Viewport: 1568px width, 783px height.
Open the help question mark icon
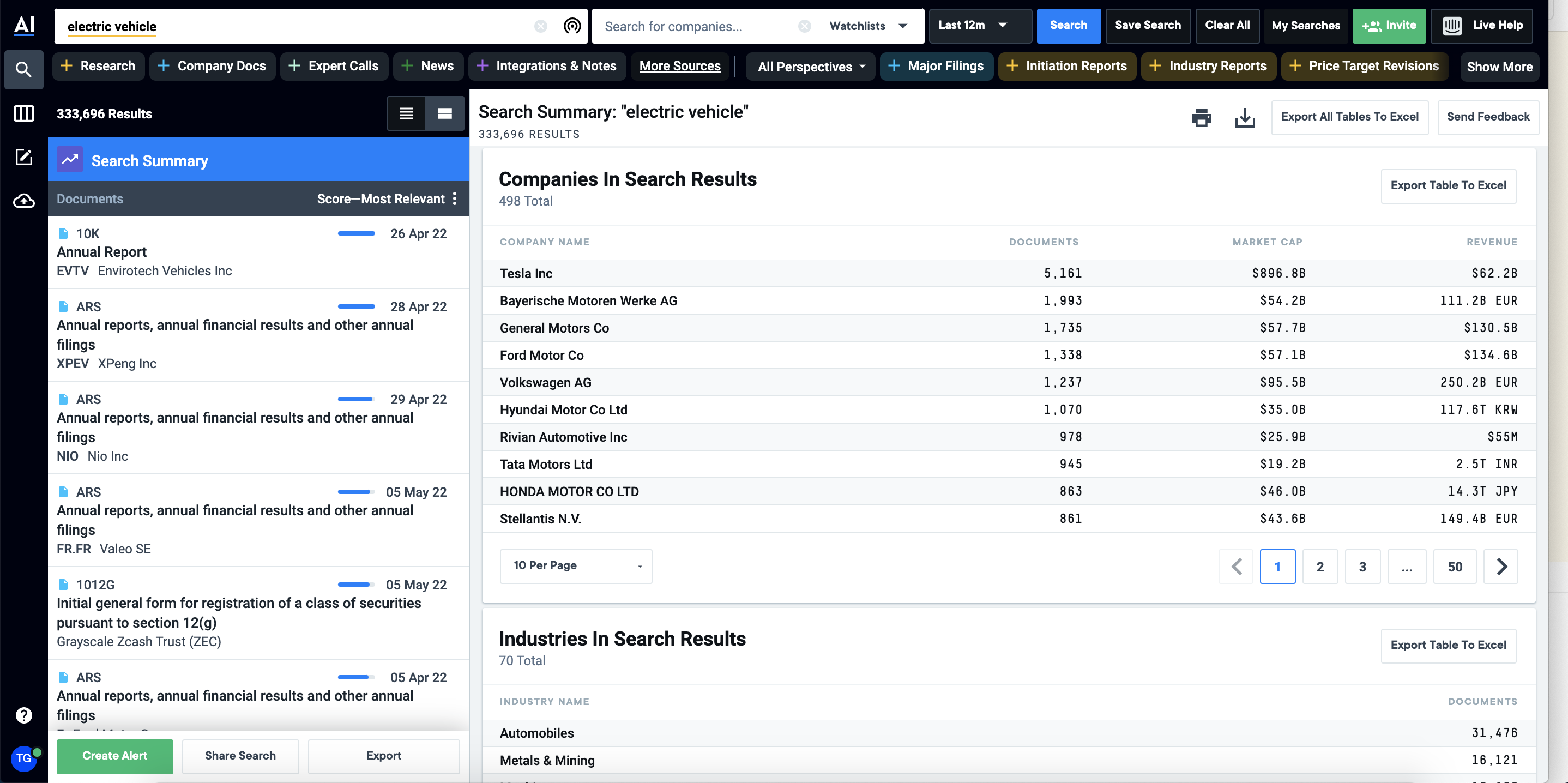tap(24, 715)
